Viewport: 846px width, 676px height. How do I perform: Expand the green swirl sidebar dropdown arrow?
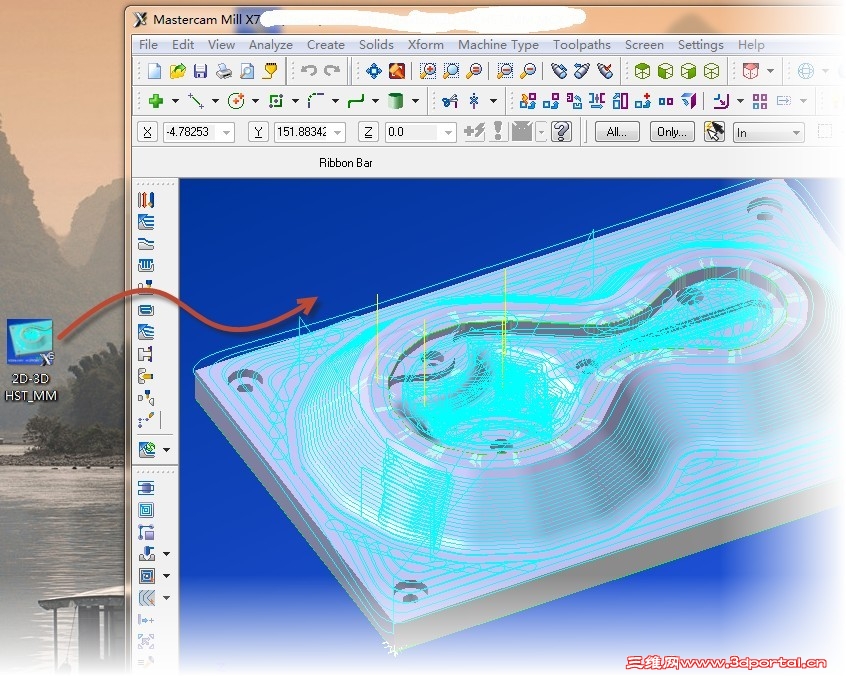point(166,449)
